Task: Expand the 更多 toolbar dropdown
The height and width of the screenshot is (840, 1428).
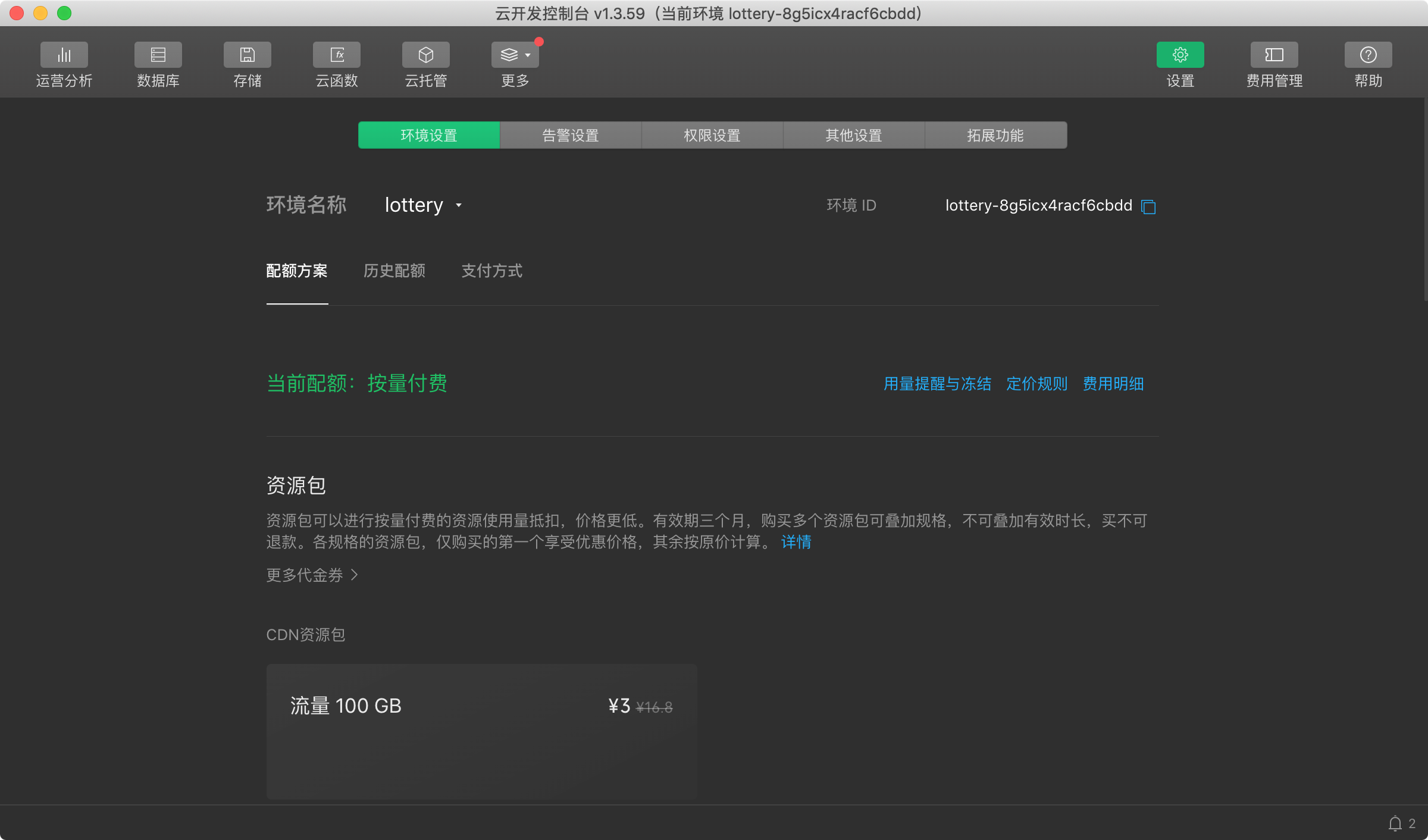Action: (515, 55)
